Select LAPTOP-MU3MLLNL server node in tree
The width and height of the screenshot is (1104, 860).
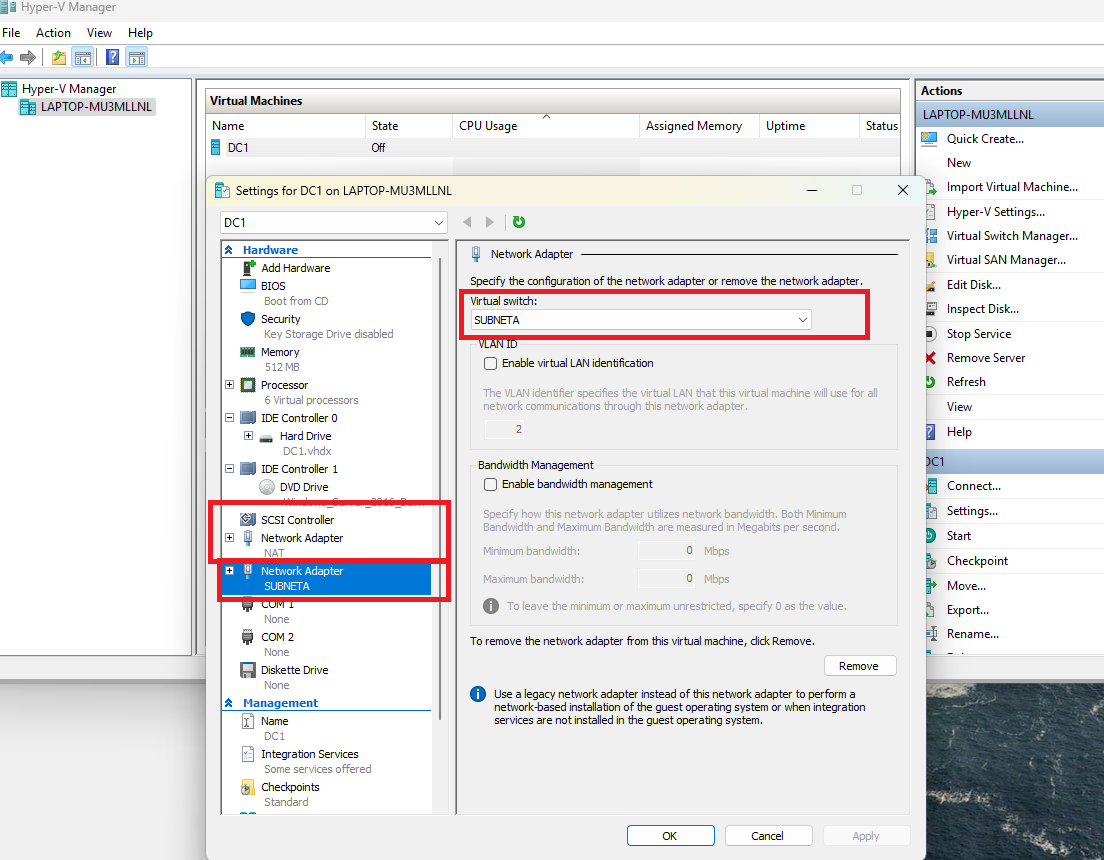point(96,107)
